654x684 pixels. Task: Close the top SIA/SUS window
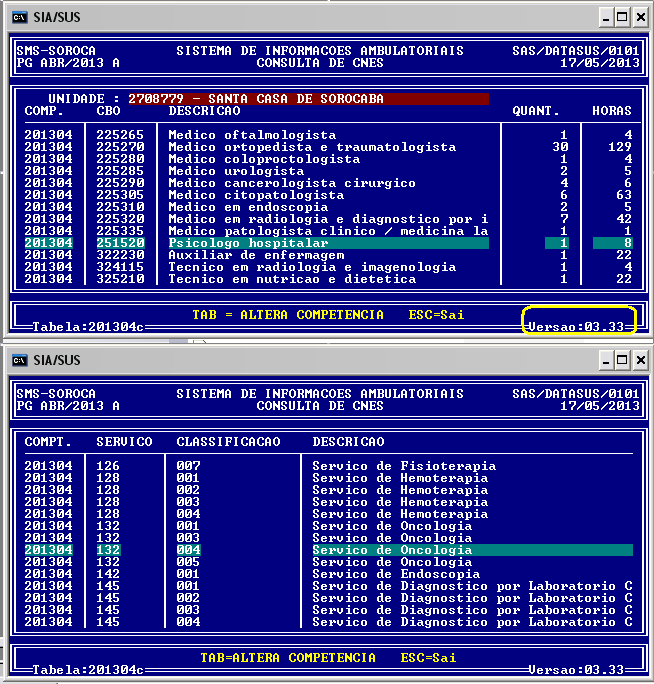(640, 18)
